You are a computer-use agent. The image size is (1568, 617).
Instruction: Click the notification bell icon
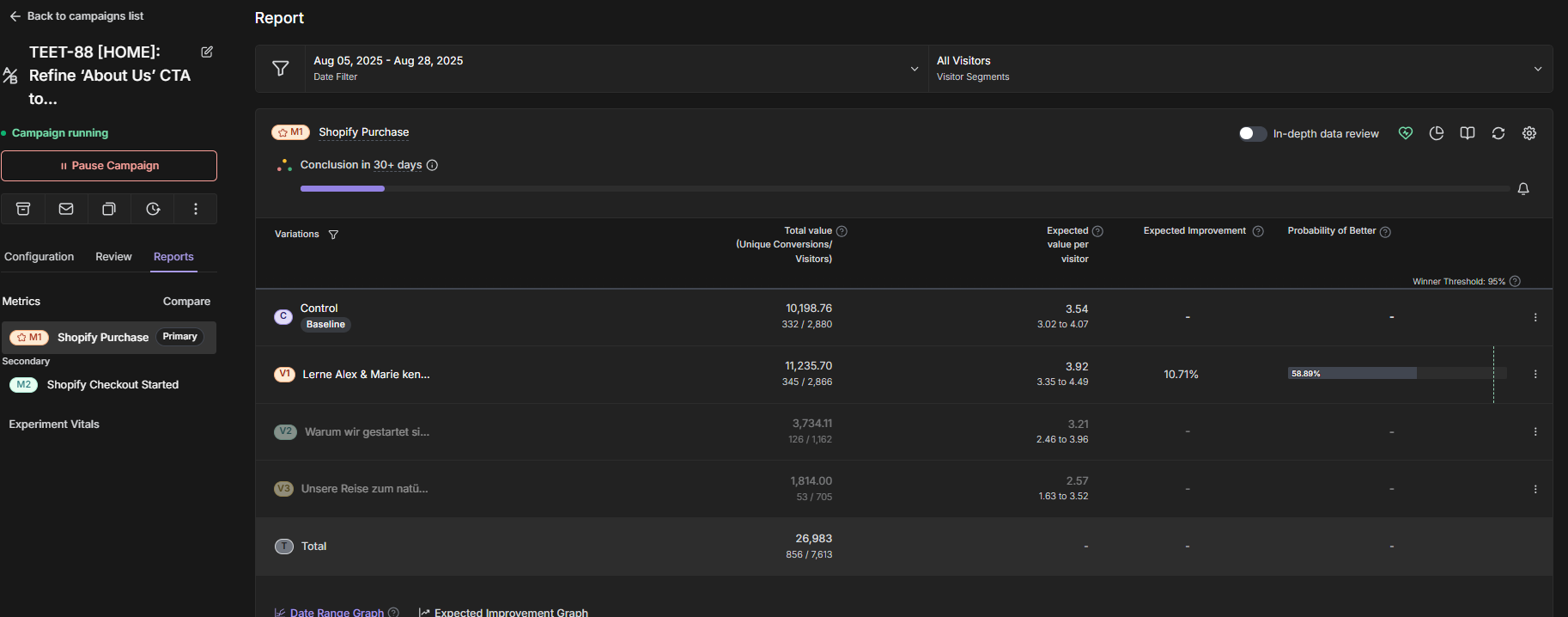1523,189
